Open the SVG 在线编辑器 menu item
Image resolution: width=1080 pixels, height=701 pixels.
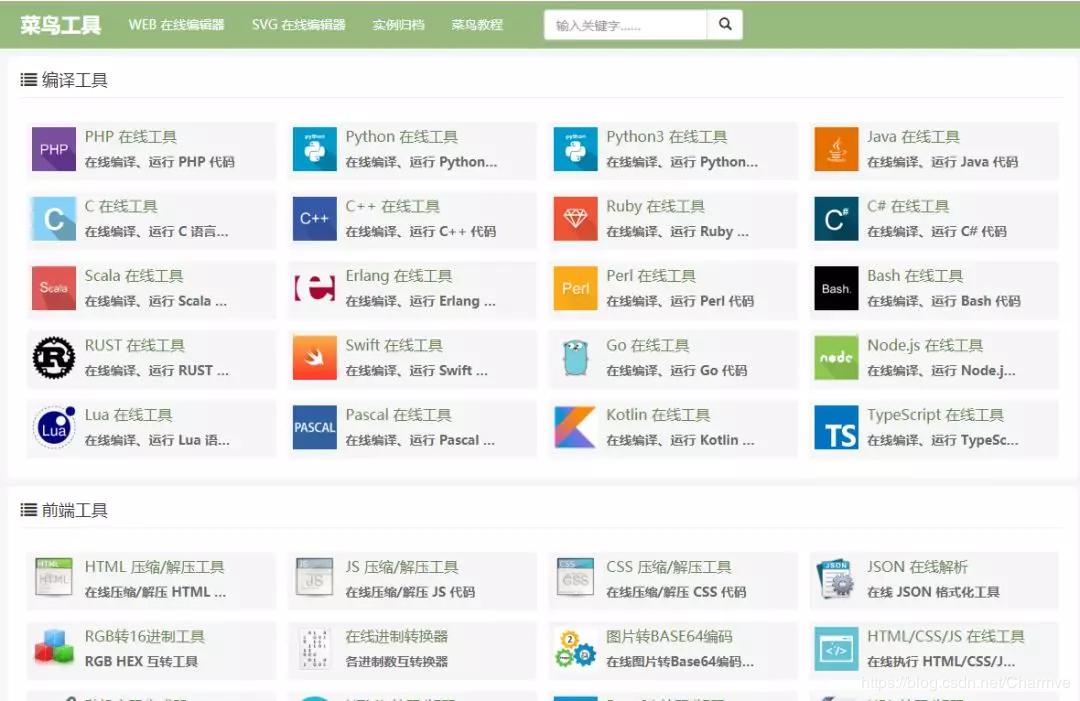pyautogui.click(x=298, y=25)
